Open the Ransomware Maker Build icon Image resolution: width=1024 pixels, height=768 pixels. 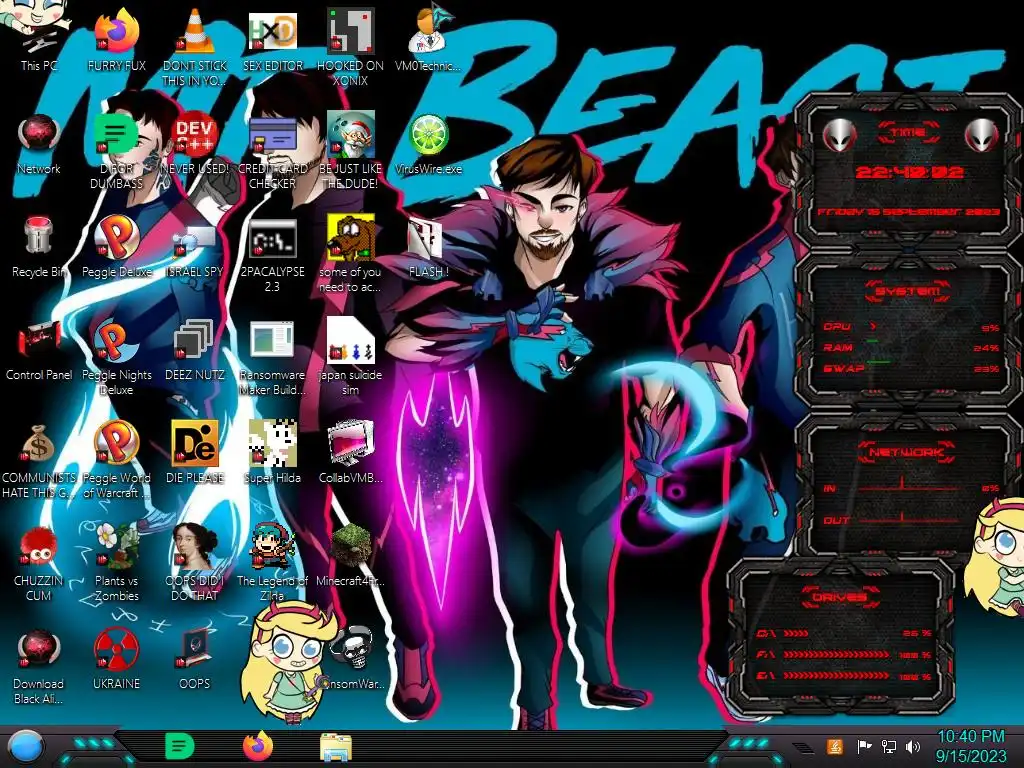point(272,356)
